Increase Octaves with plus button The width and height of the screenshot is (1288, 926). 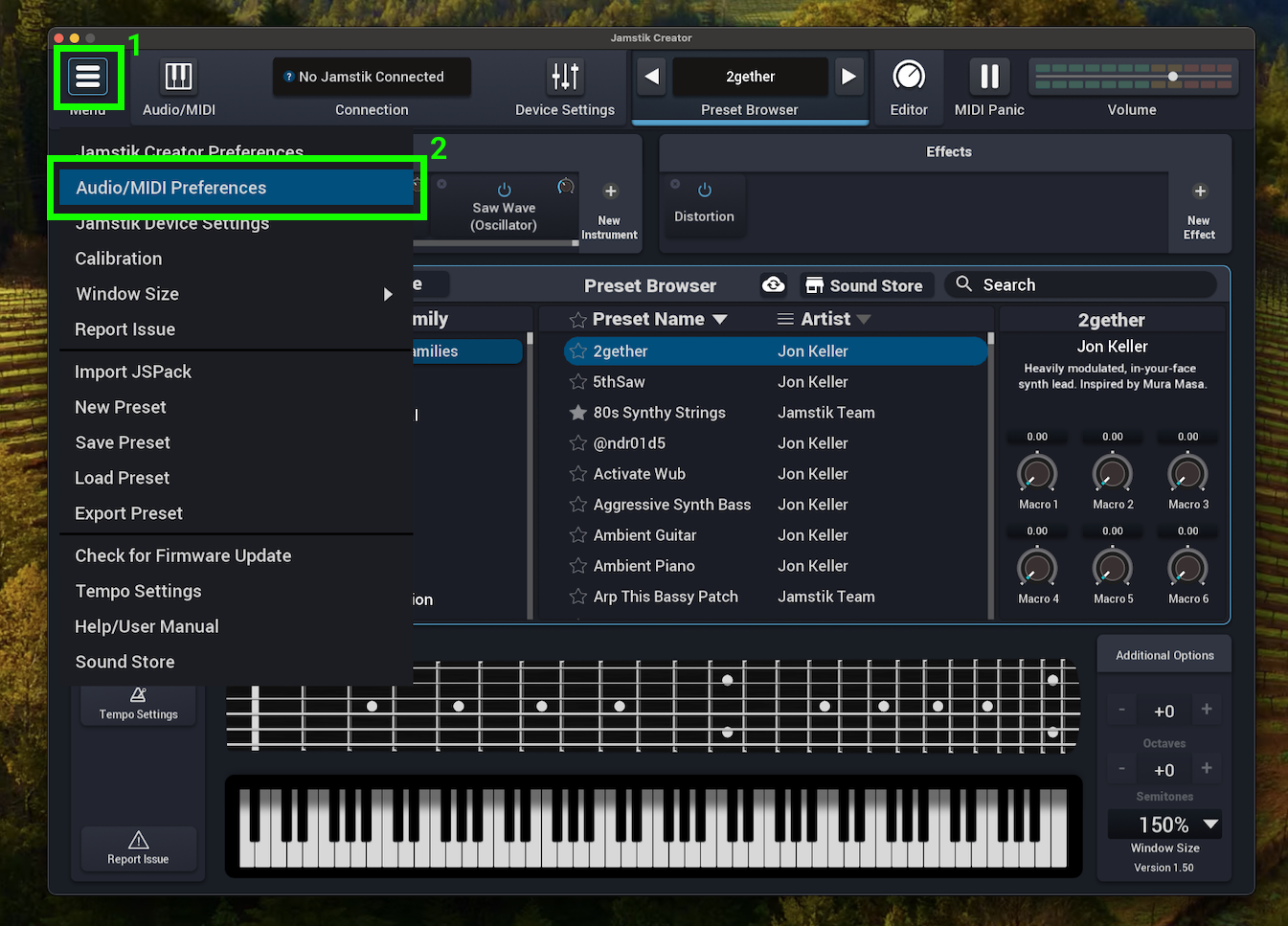coord(1207,710)
